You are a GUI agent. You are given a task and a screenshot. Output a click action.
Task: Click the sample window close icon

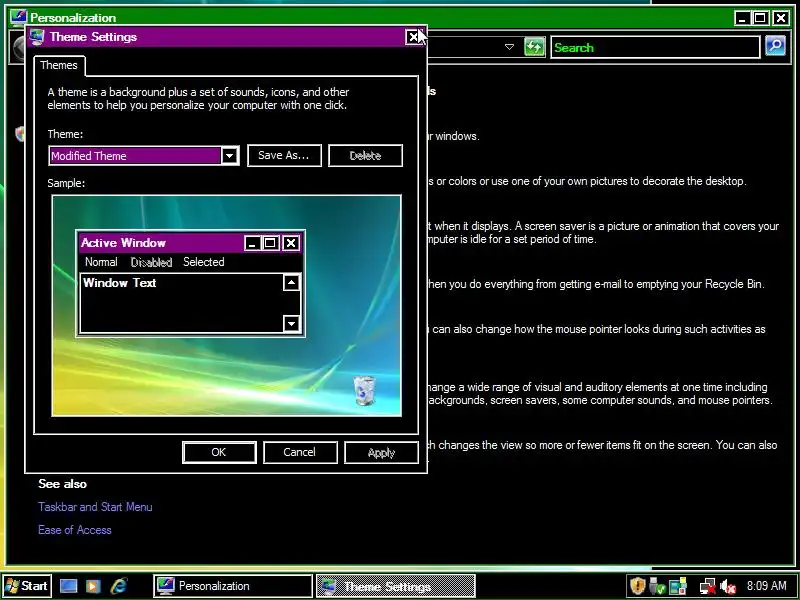click(x=291, y=243)
